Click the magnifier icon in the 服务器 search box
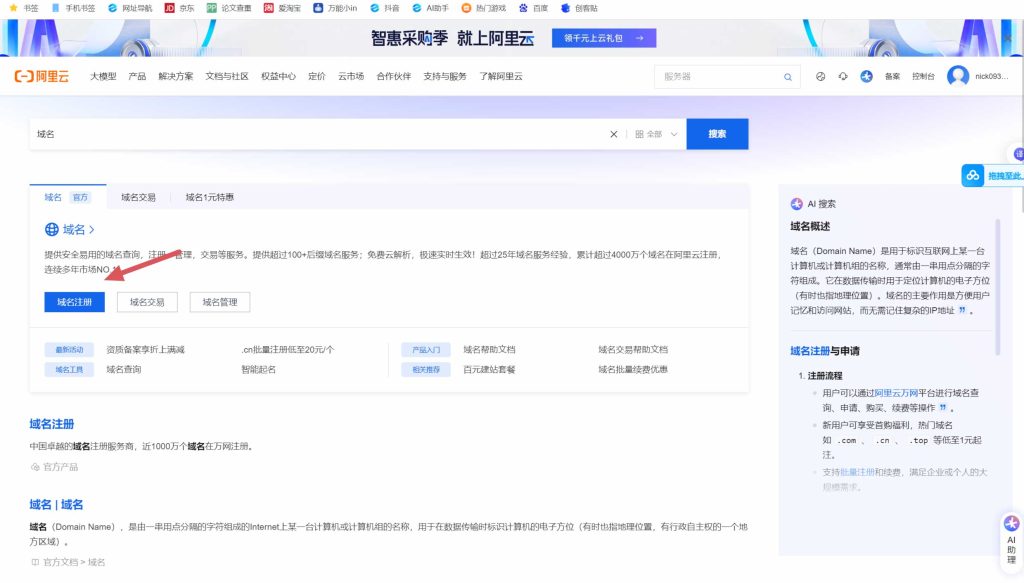1024x583 pixels. [x=788, y=77]
